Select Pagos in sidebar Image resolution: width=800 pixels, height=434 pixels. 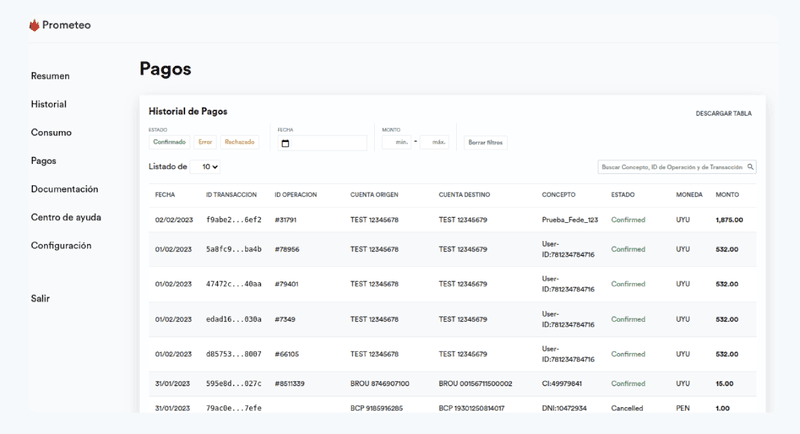pyautogui.click(x=43, y=161)
